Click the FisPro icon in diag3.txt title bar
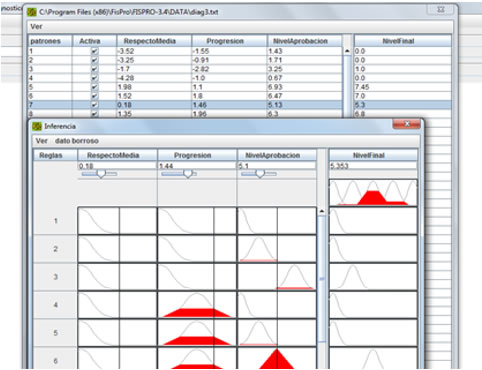Screen dimensions: 482x370 pos(32,12)
